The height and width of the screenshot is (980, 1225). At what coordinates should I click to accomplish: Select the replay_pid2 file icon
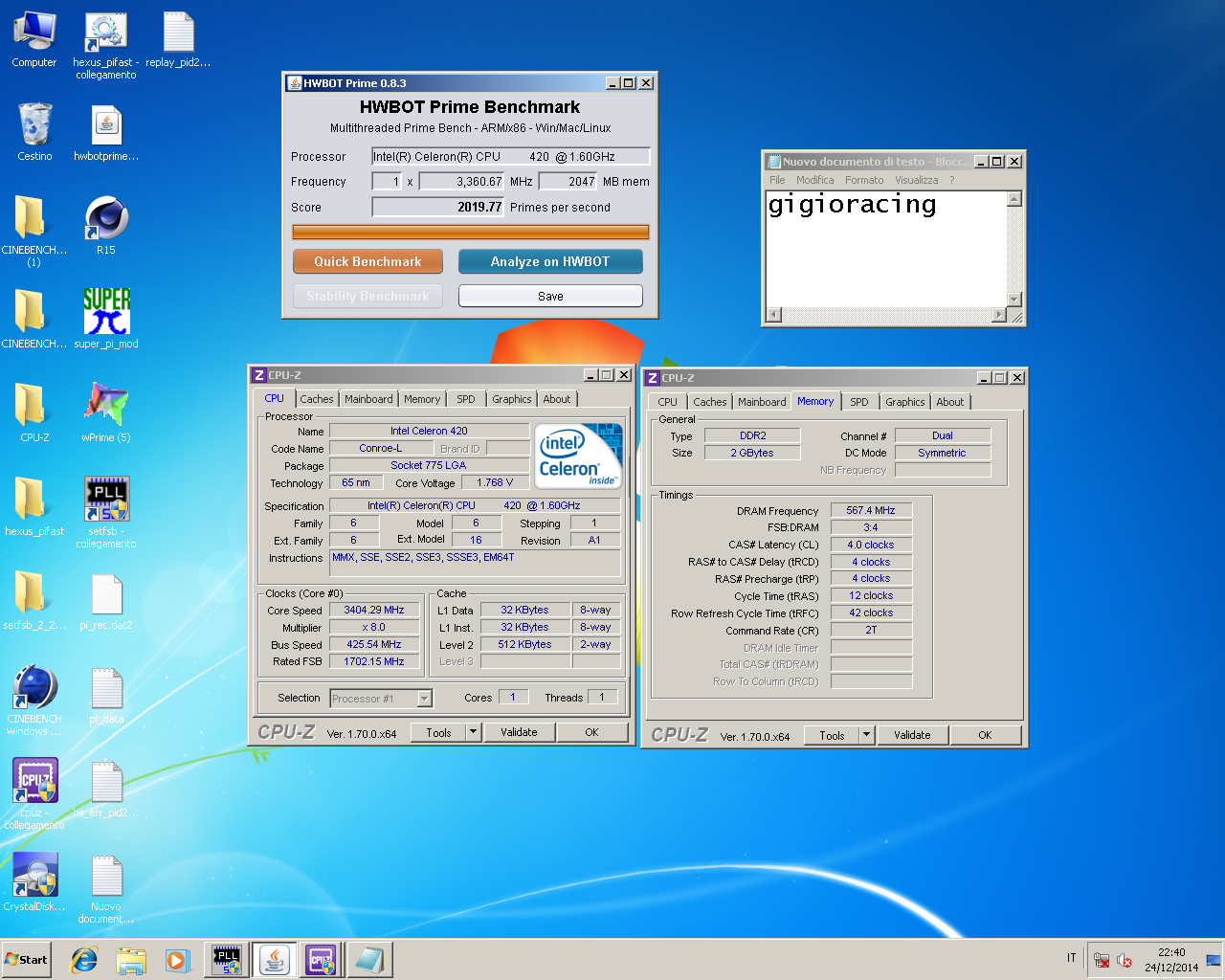click(178, 40)
